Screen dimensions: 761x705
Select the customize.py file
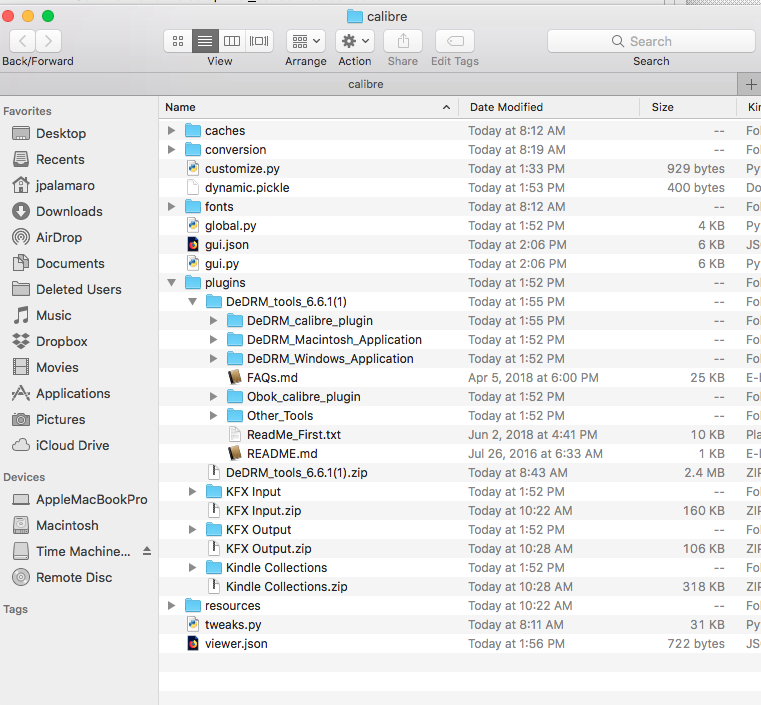(x=242, y=169)
